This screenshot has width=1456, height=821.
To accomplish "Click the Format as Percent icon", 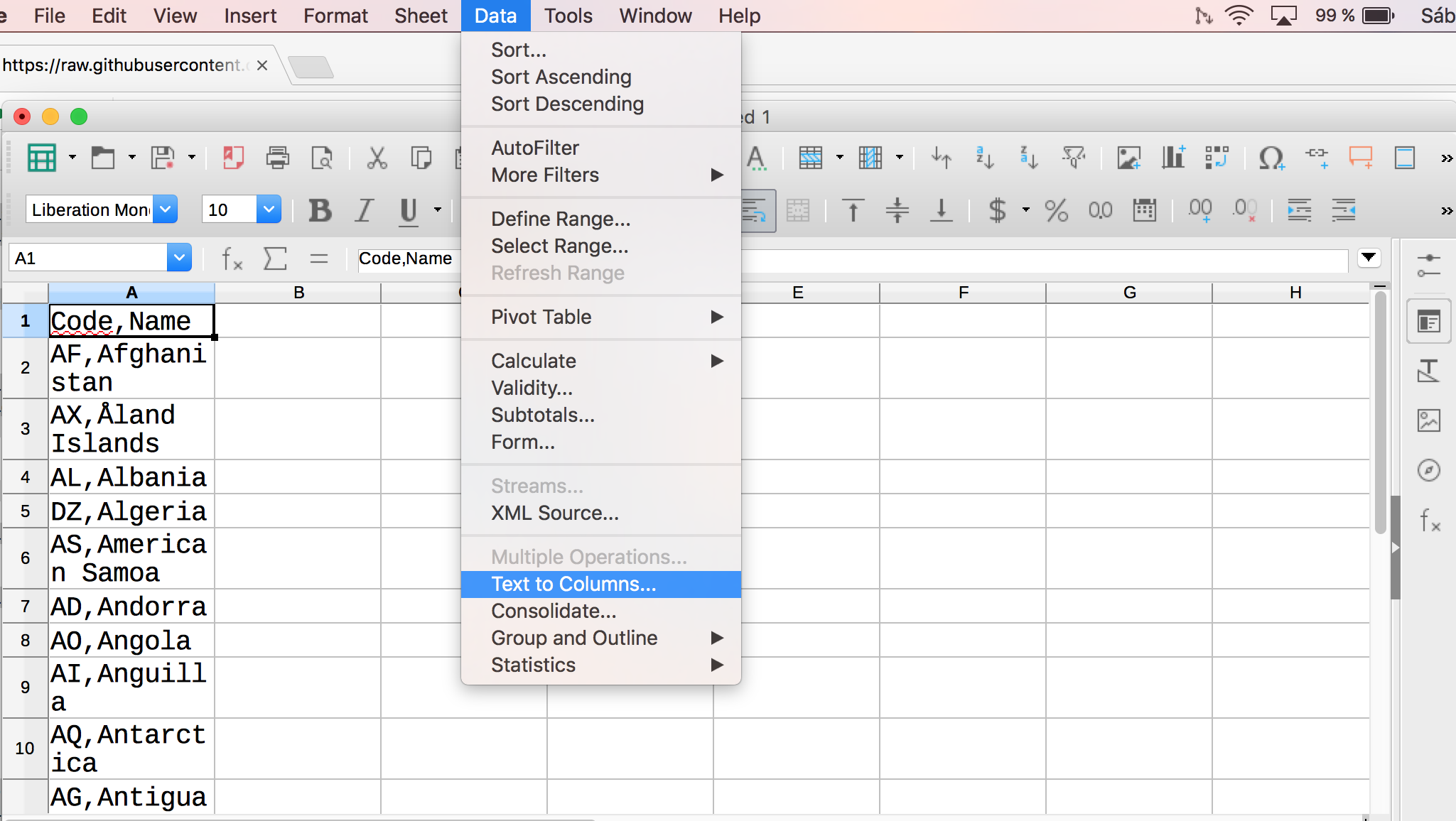I will point(1056,210).
